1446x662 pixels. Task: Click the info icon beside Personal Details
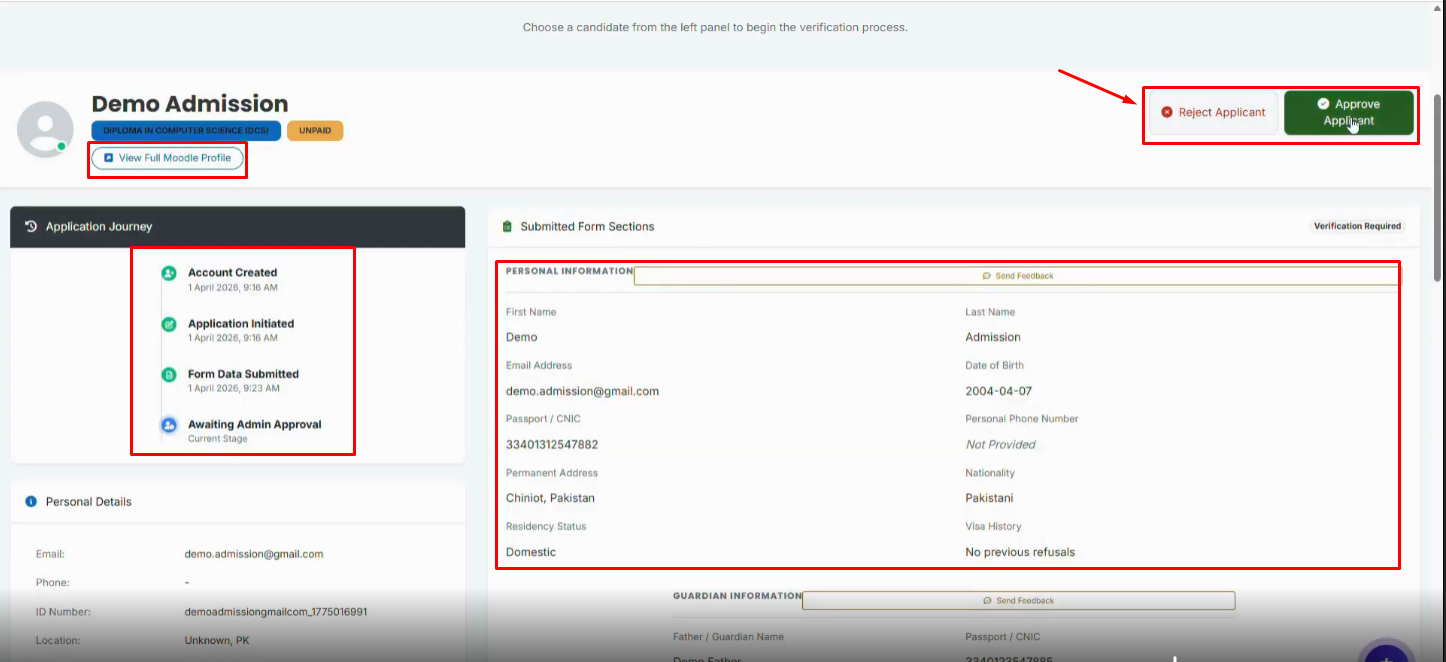click(31, 502)
